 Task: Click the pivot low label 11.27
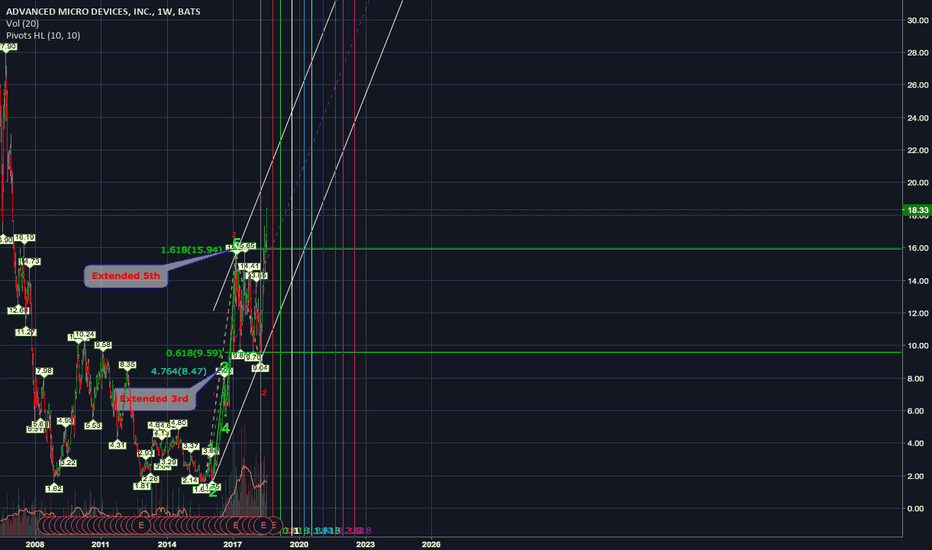click(26, 332)
